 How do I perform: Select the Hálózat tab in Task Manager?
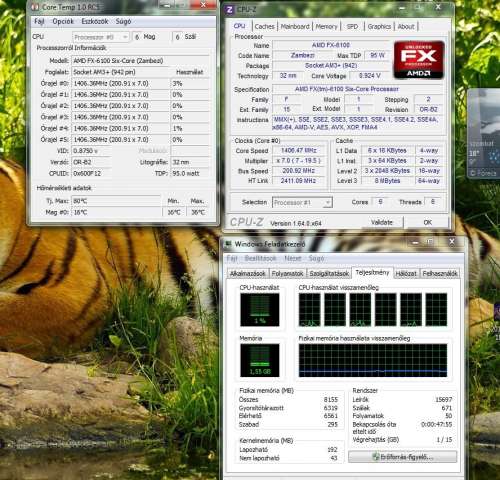406,274
